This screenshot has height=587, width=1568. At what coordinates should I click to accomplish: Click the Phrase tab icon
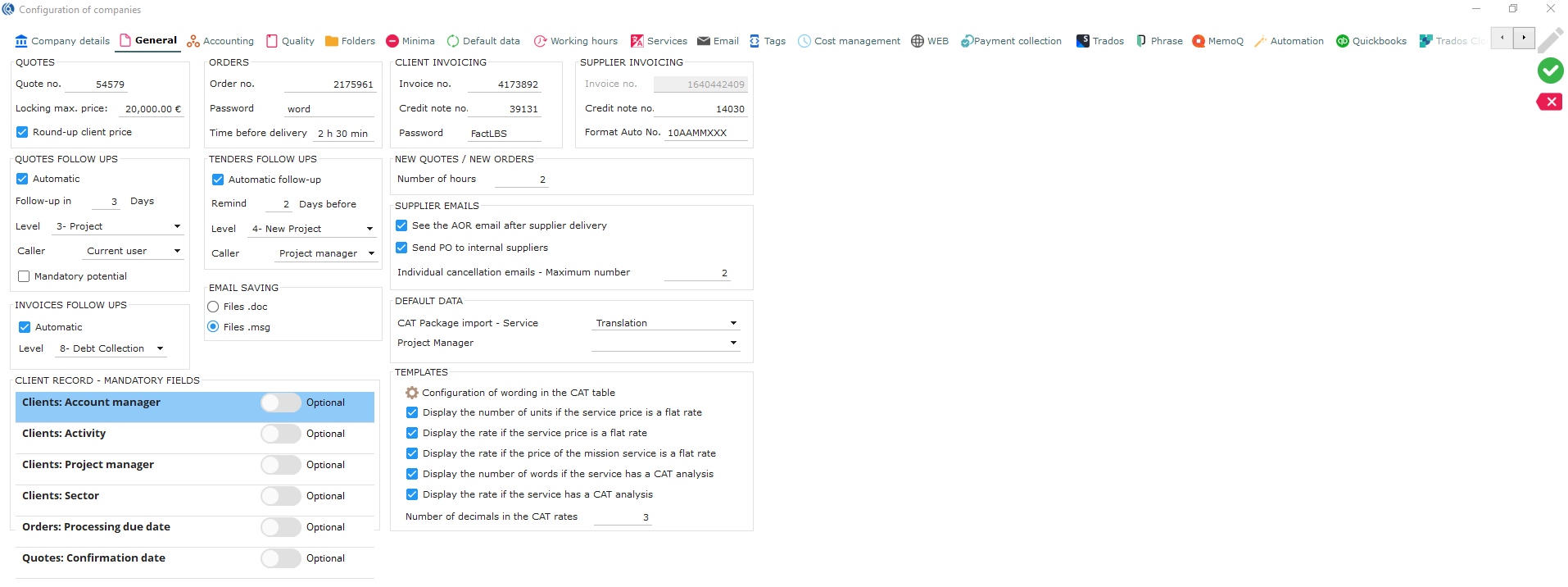pyautogui.click(x=1141, y=41)
